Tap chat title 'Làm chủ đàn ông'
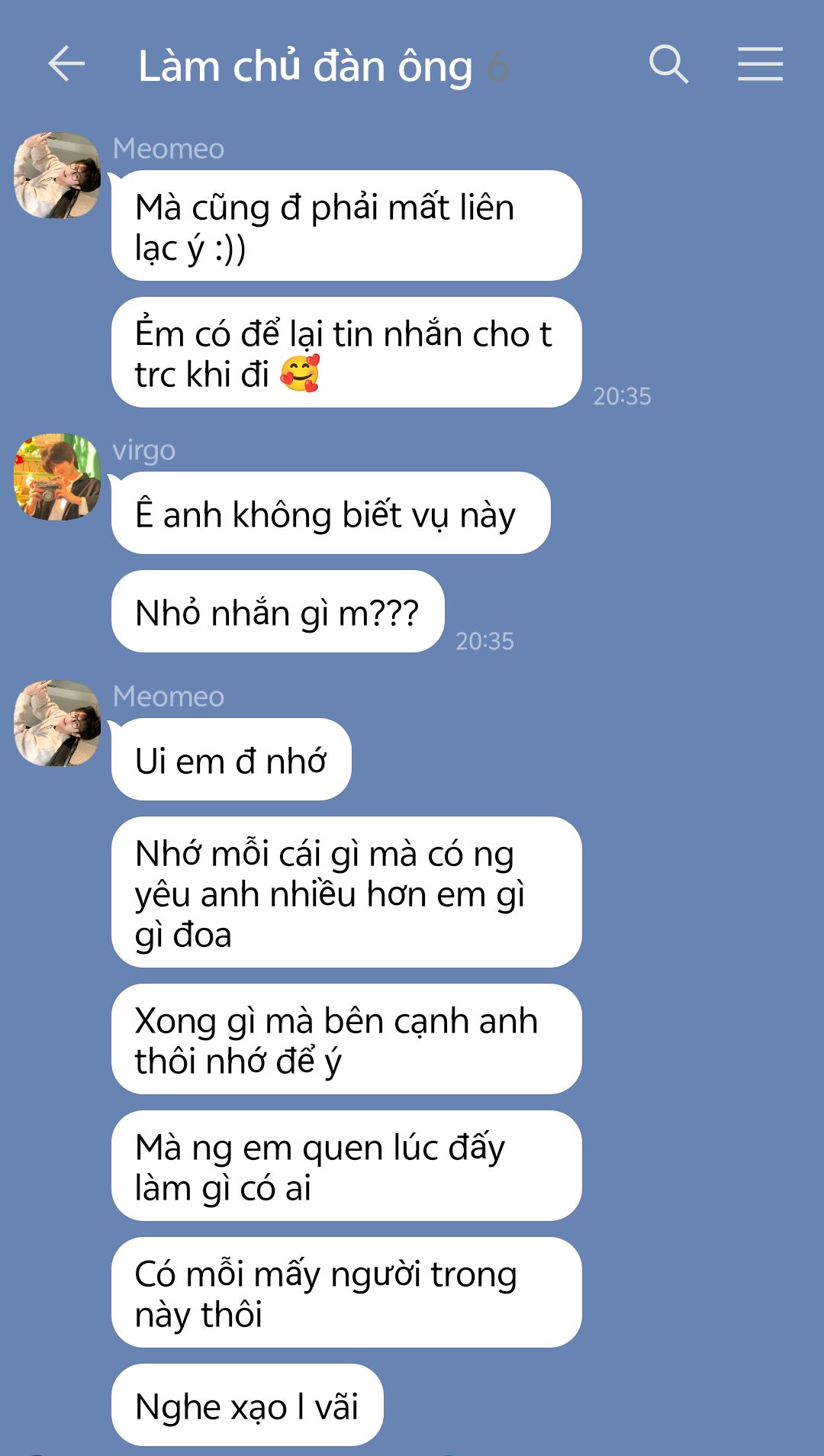The image size is (824, 1456). pyautogui.click(x=305, y=66)
